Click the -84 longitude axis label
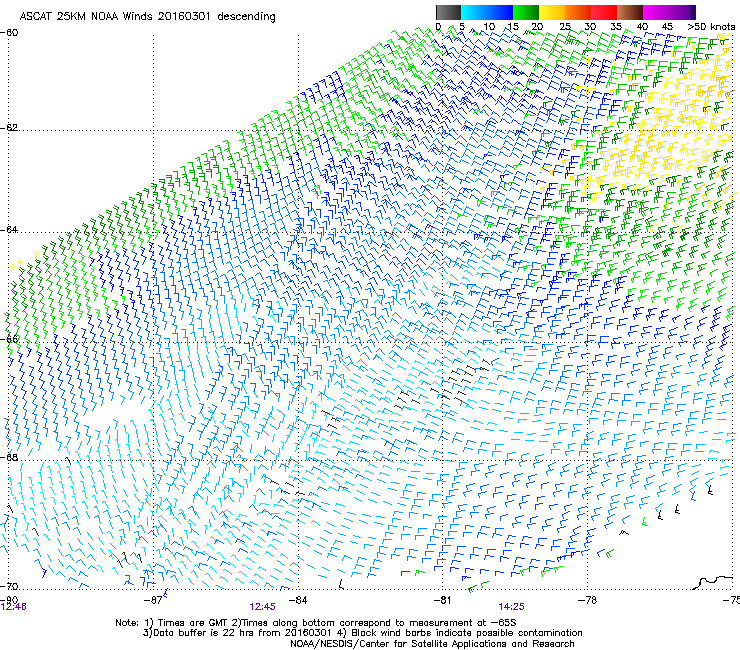The width and height of the screenshot is (740, 650). [x=298, y=600]
